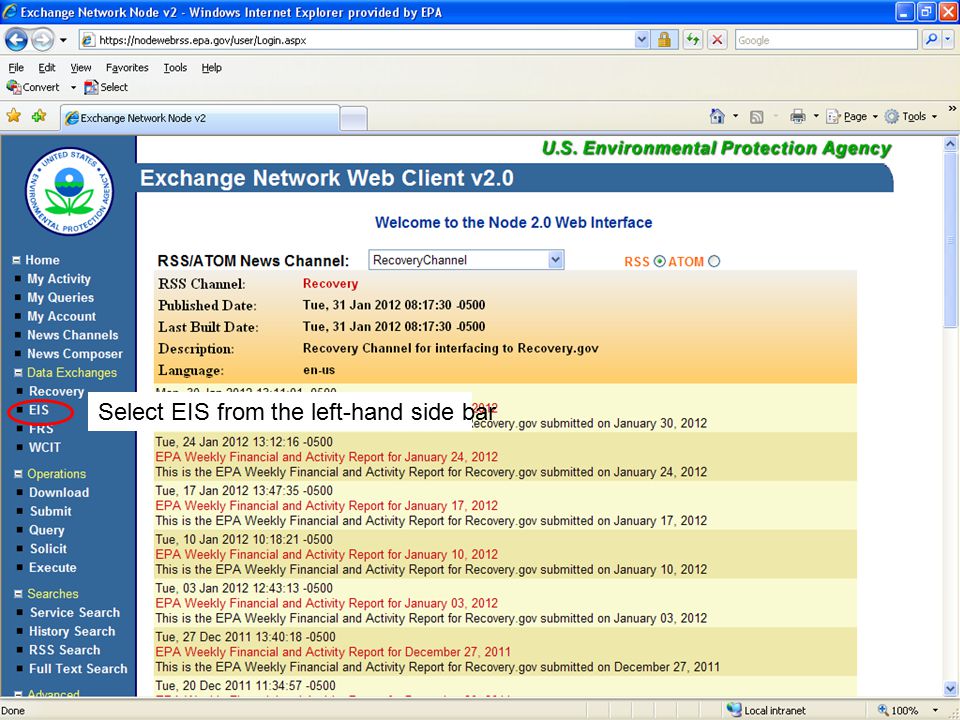
Task: Click the Google search input field
Action: click(826, 40)
